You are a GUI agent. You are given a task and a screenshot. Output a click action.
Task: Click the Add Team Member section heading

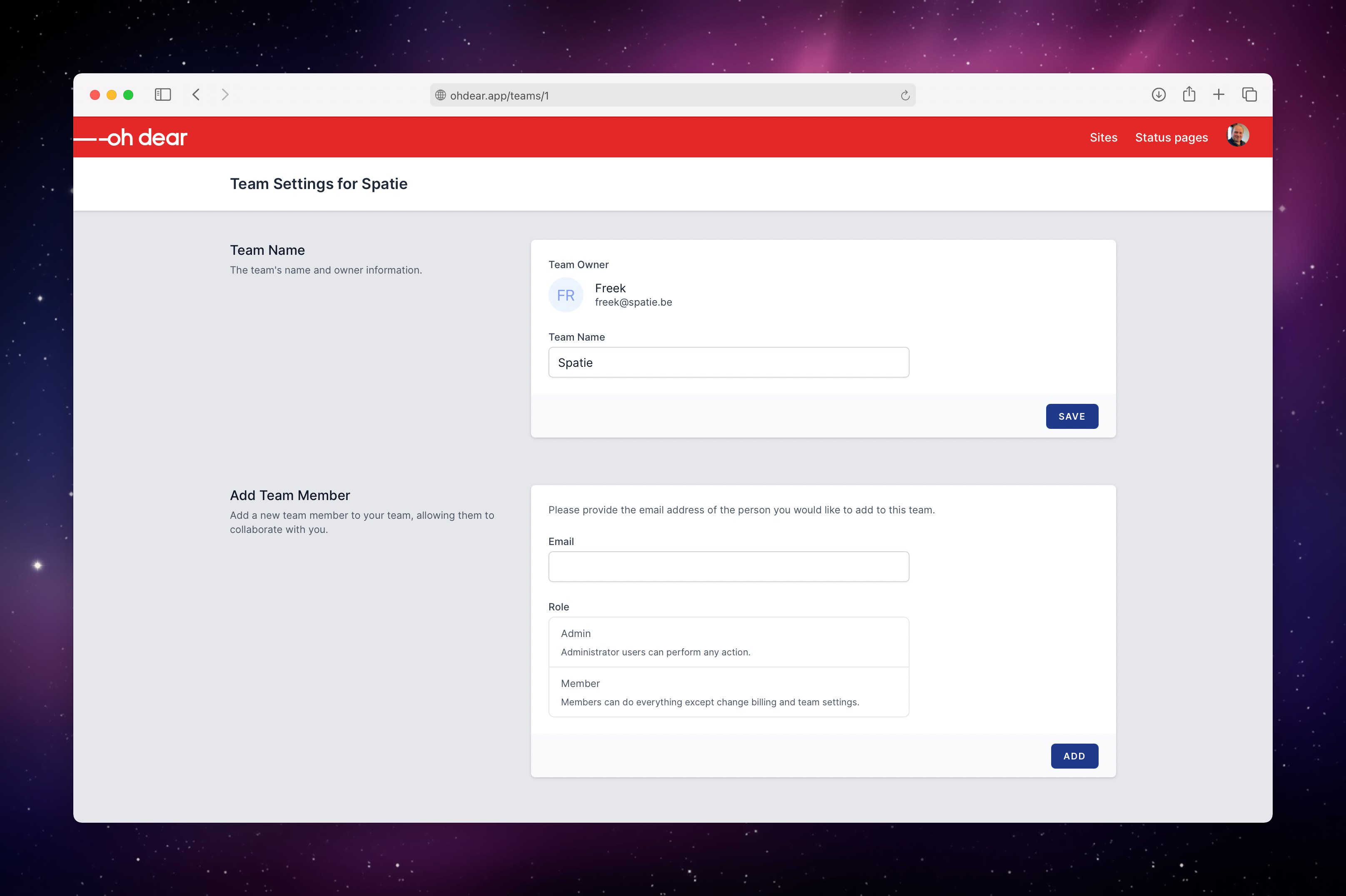pyautogui.click(x=290, y=495)
